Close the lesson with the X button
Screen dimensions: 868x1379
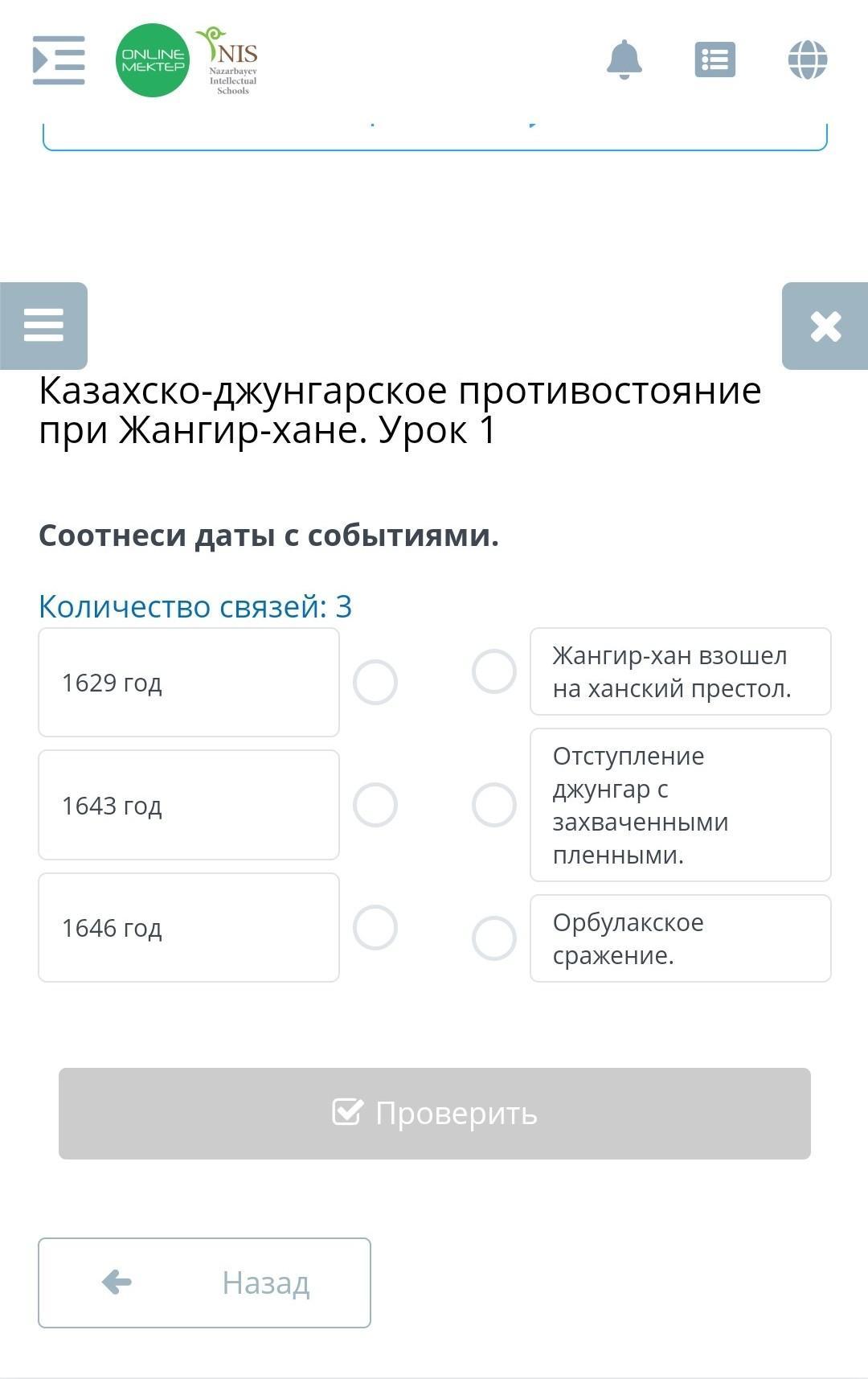825,326
